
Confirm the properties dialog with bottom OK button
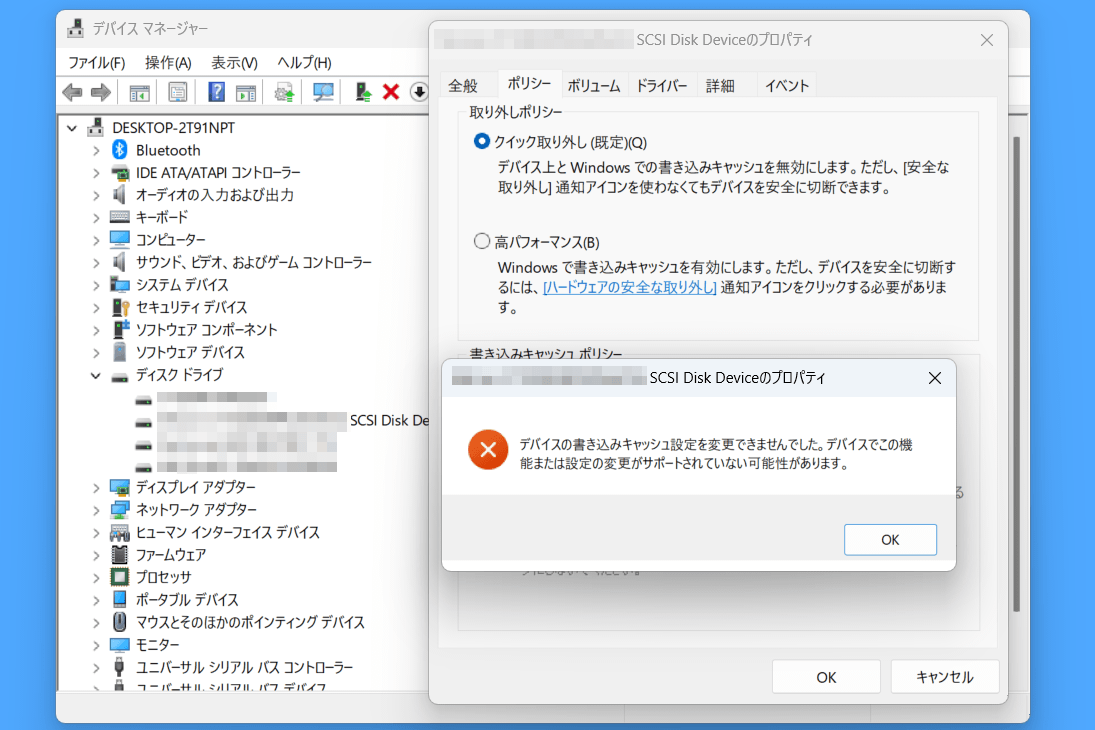pyautogui.click(x=826, y=677)
